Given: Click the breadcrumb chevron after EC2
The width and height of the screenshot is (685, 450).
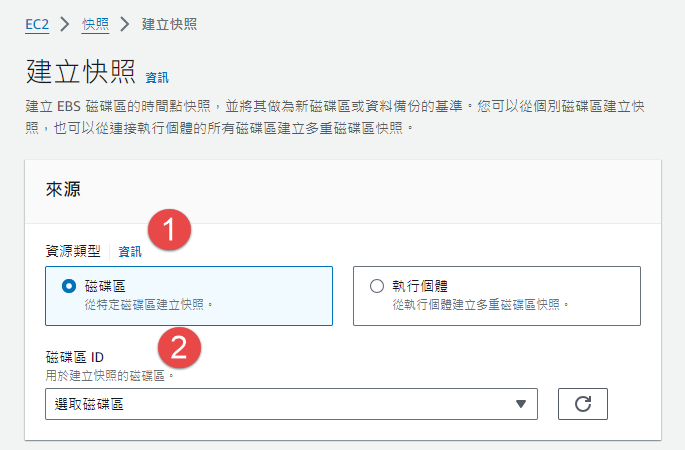Looking at the screenshot, I should click(66, 22).
